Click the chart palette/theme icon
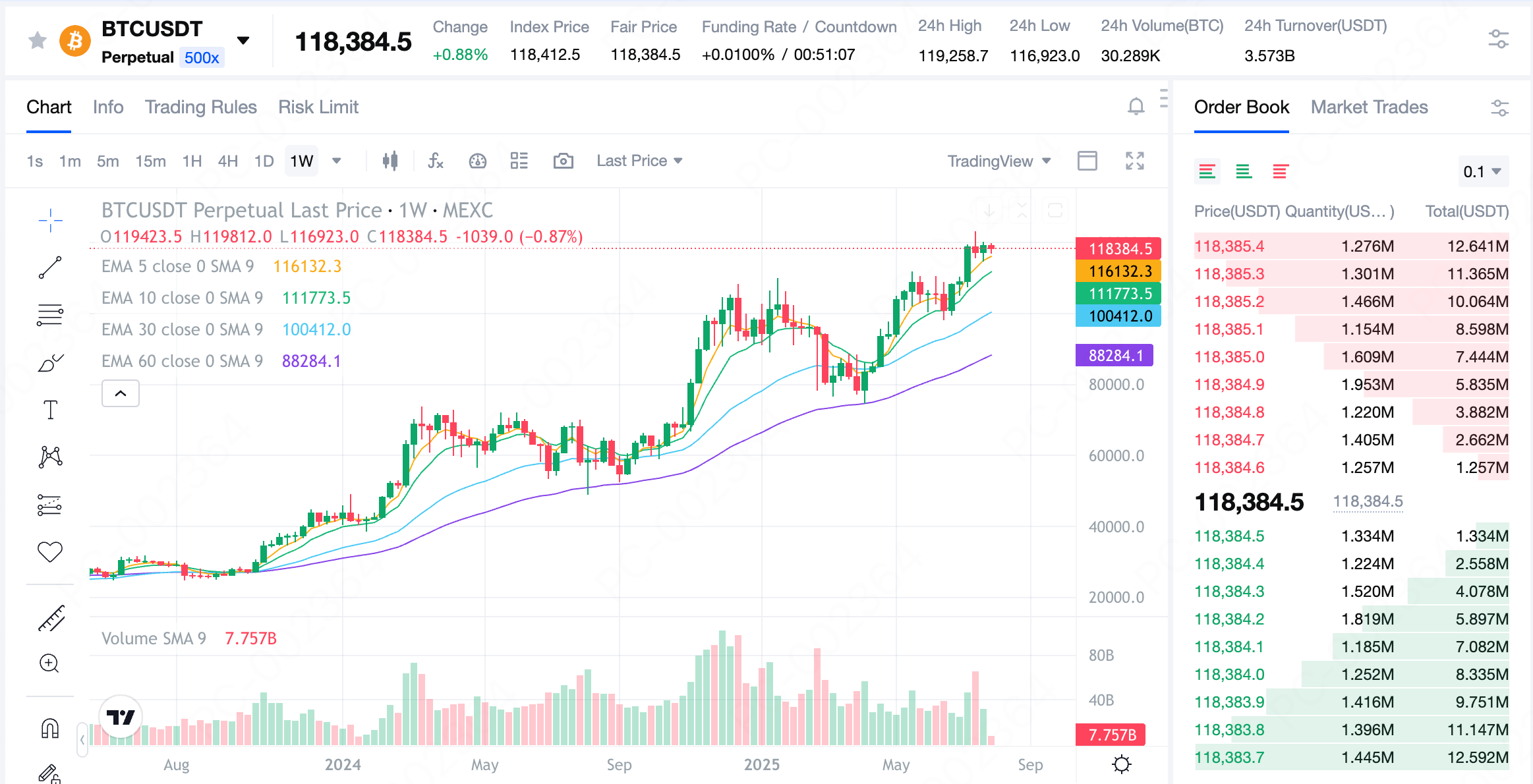The image size is (1533, 784). coord(477,161)
